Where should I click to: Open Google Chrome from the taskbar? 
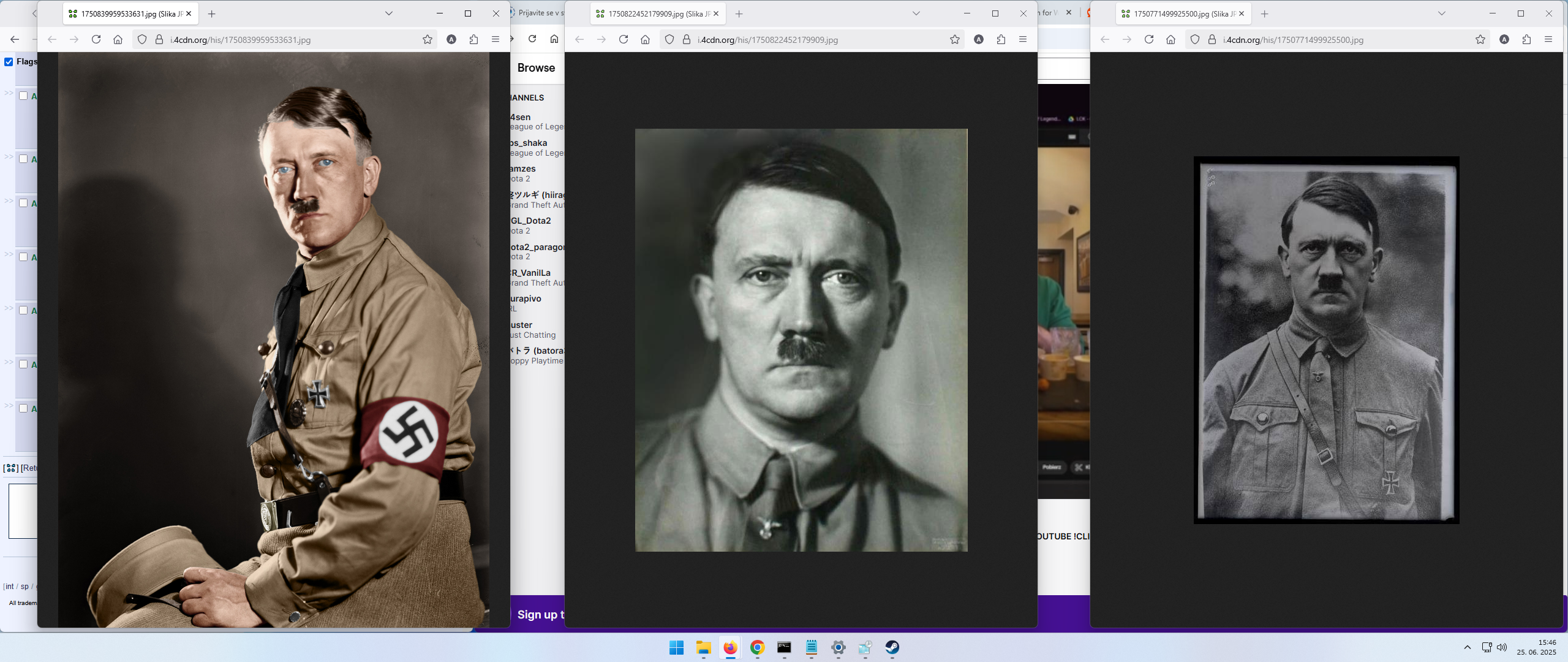point(758,647)
